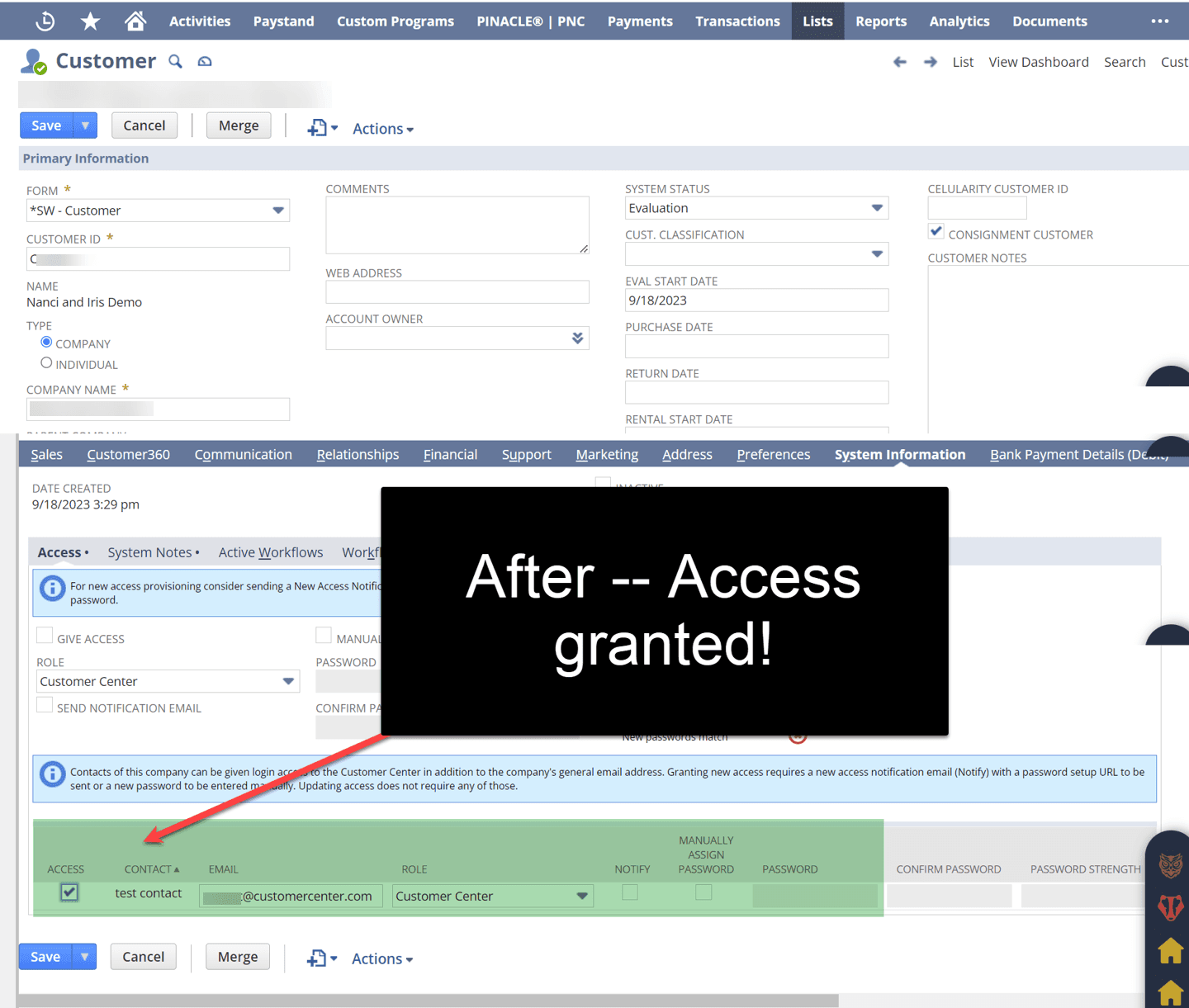
Task: Enable the Send Notification Email checkbox
Action: tap(45, 704)
